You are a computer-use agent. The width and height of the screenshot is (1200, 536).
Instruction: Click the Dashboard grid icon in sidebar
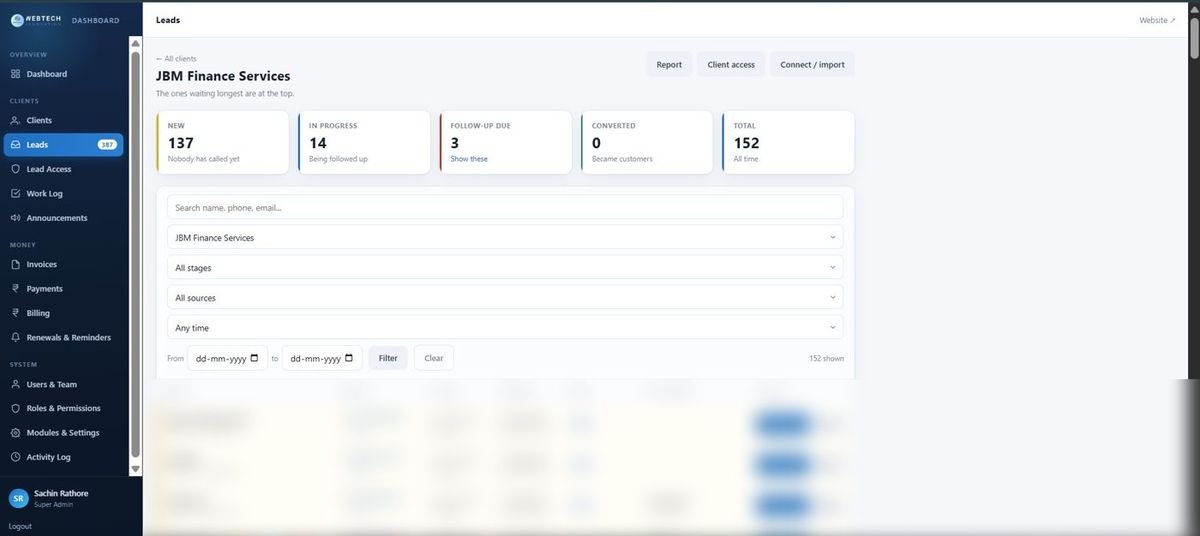pyautogui.click(x=15, y=74)
